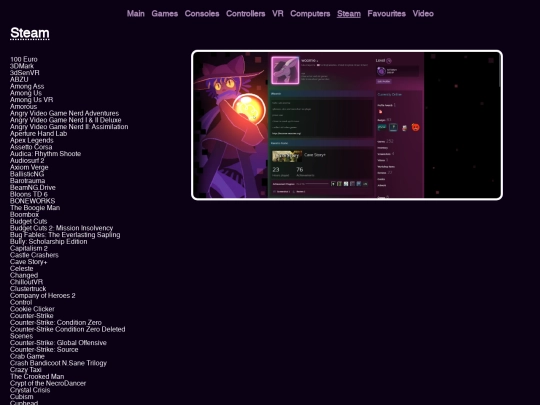Click the Changed entry

24,275
